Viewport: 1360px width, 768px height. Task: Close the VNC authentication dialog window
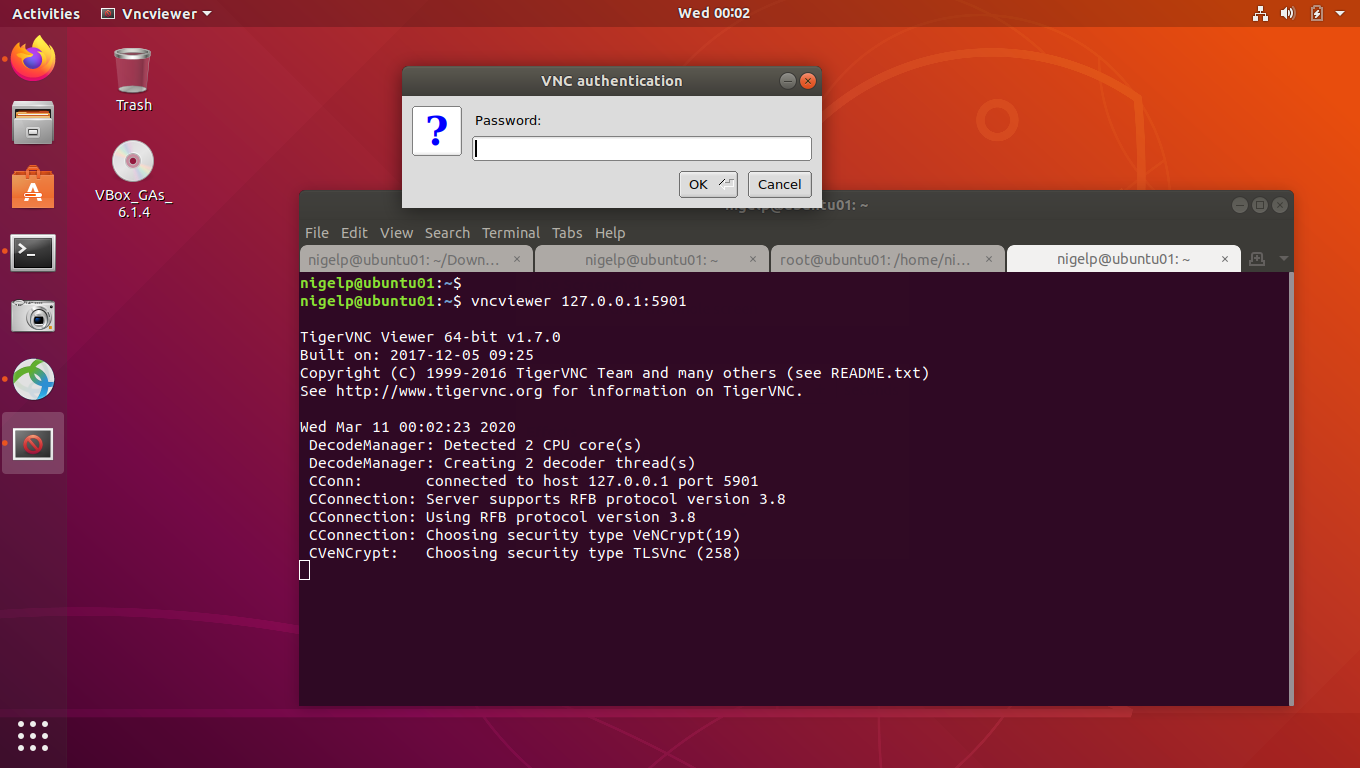click(808, 81)
